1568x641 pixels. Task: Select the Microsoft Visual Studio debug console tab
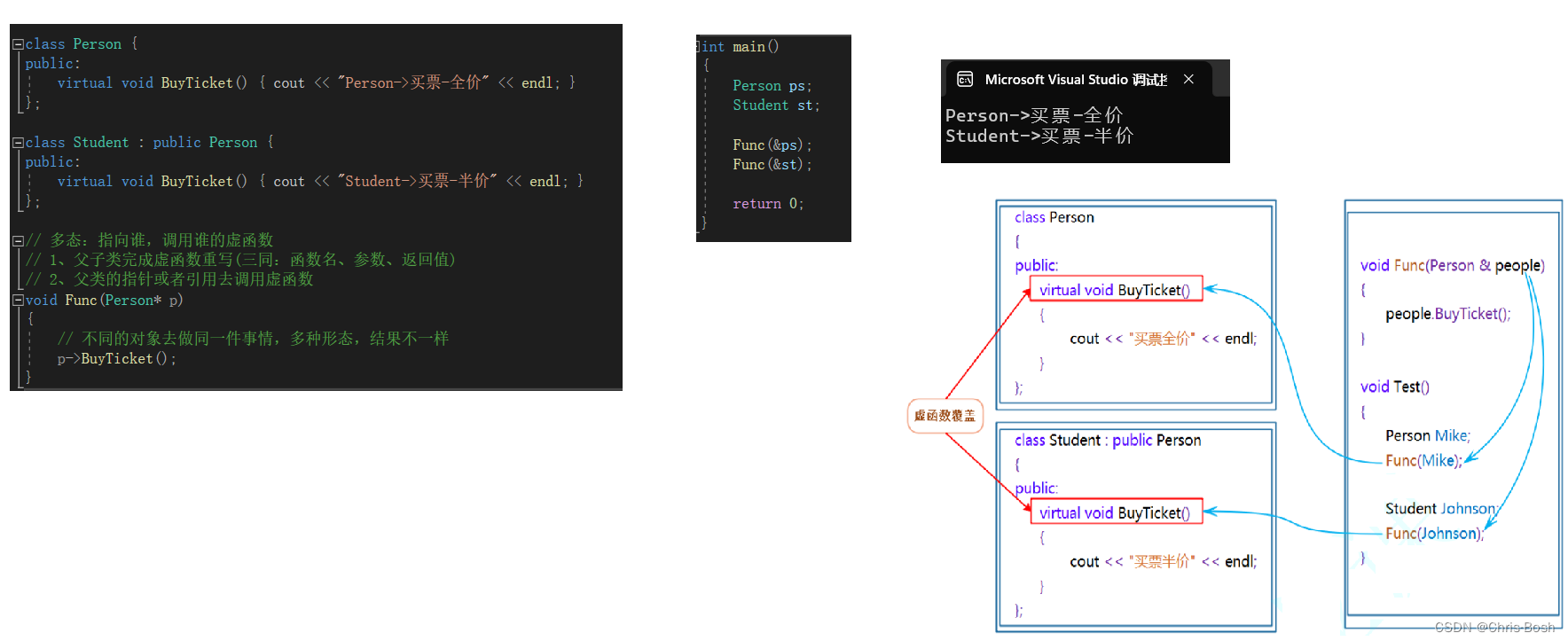[1077, 80]
